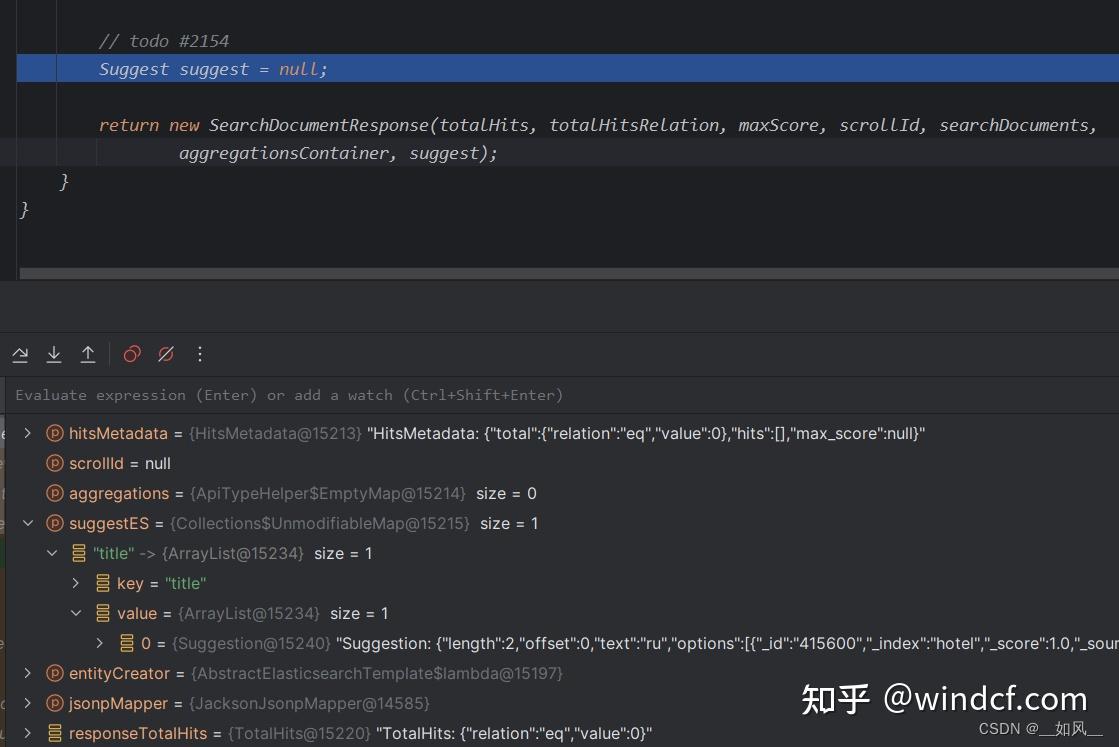The width and height of the screenshot is (1119, 747).
Task: Select the highlighted Suggest suggest code line
Action: [x=212, y=68]
